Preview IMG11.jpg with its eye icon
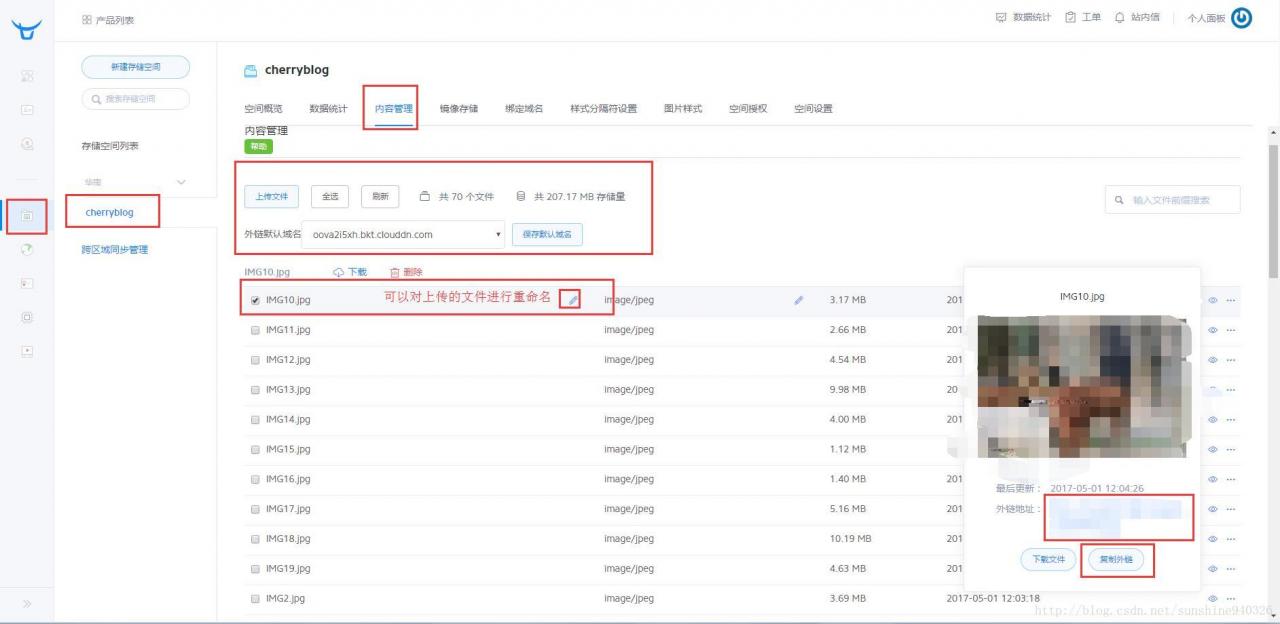This screenshot has width=1280, height=624. 1213,330
